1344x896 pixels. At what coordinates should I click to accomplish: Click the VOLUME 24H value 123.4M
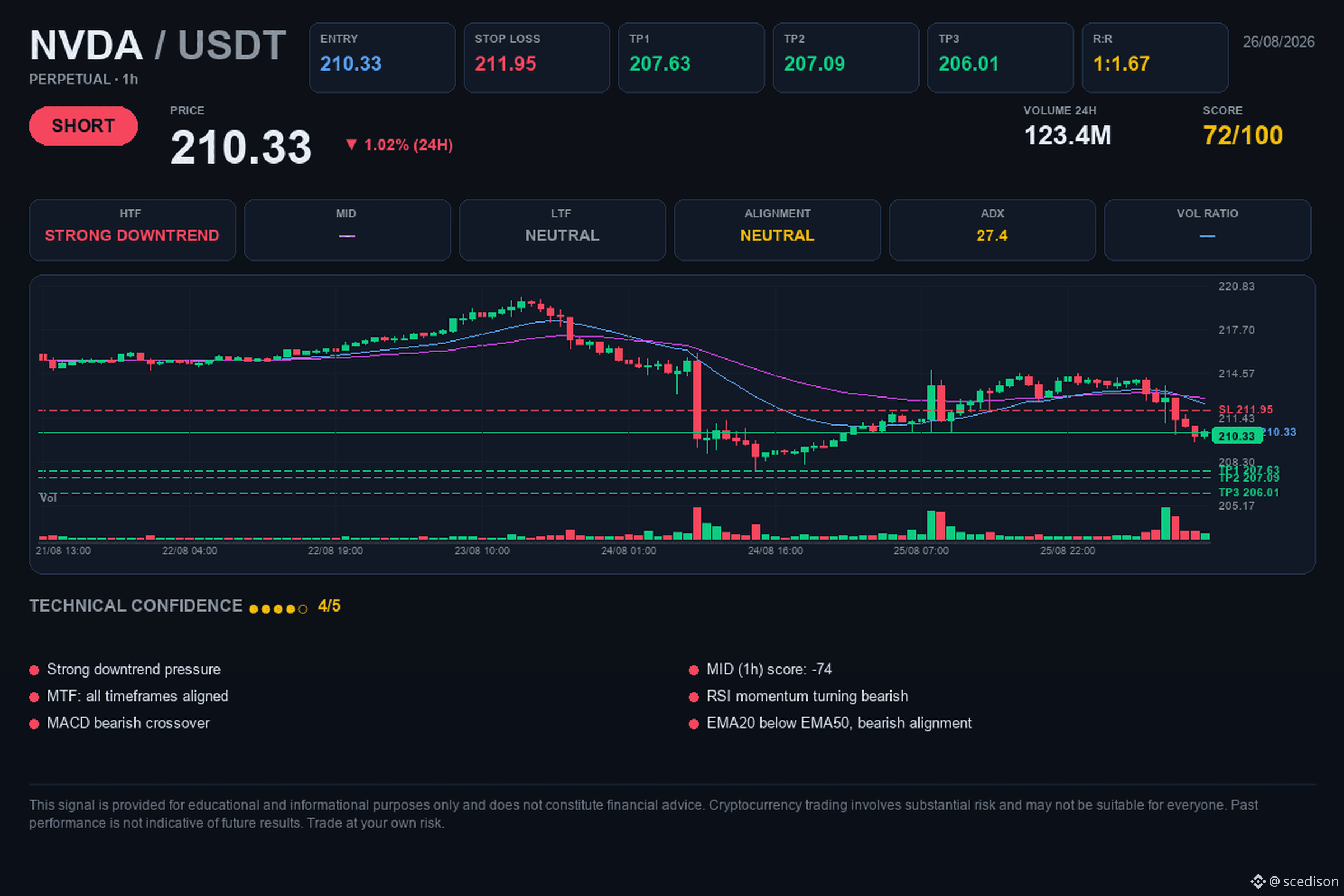click(x=1067, y=136)
